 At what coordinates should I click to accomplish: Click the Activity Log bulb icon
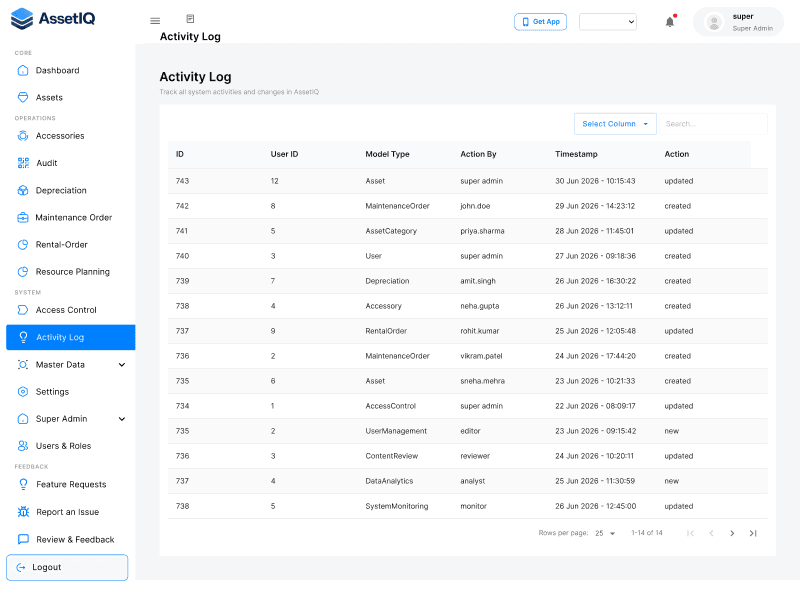[x=23, y=337]
